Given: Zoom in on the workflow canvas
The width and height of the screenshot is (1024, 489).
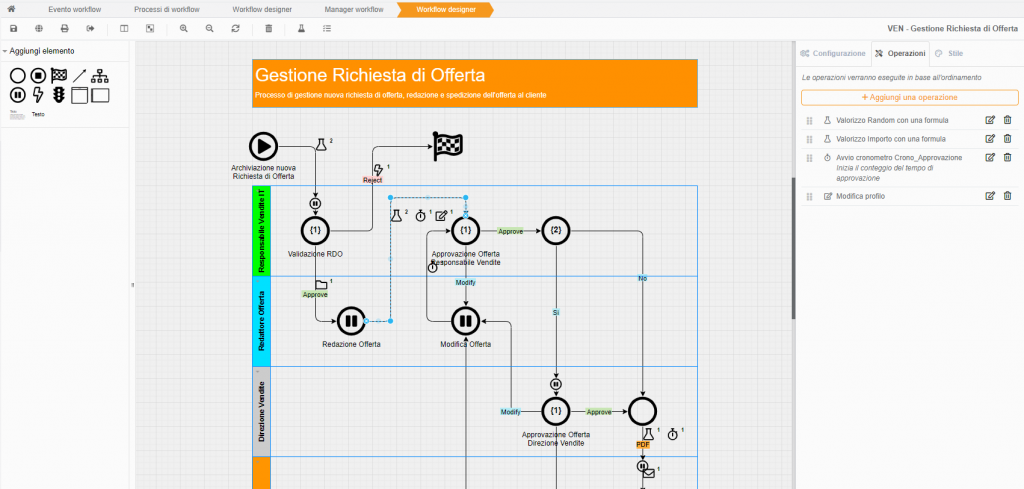Looking at the screenshot, I should click(184, 29).
